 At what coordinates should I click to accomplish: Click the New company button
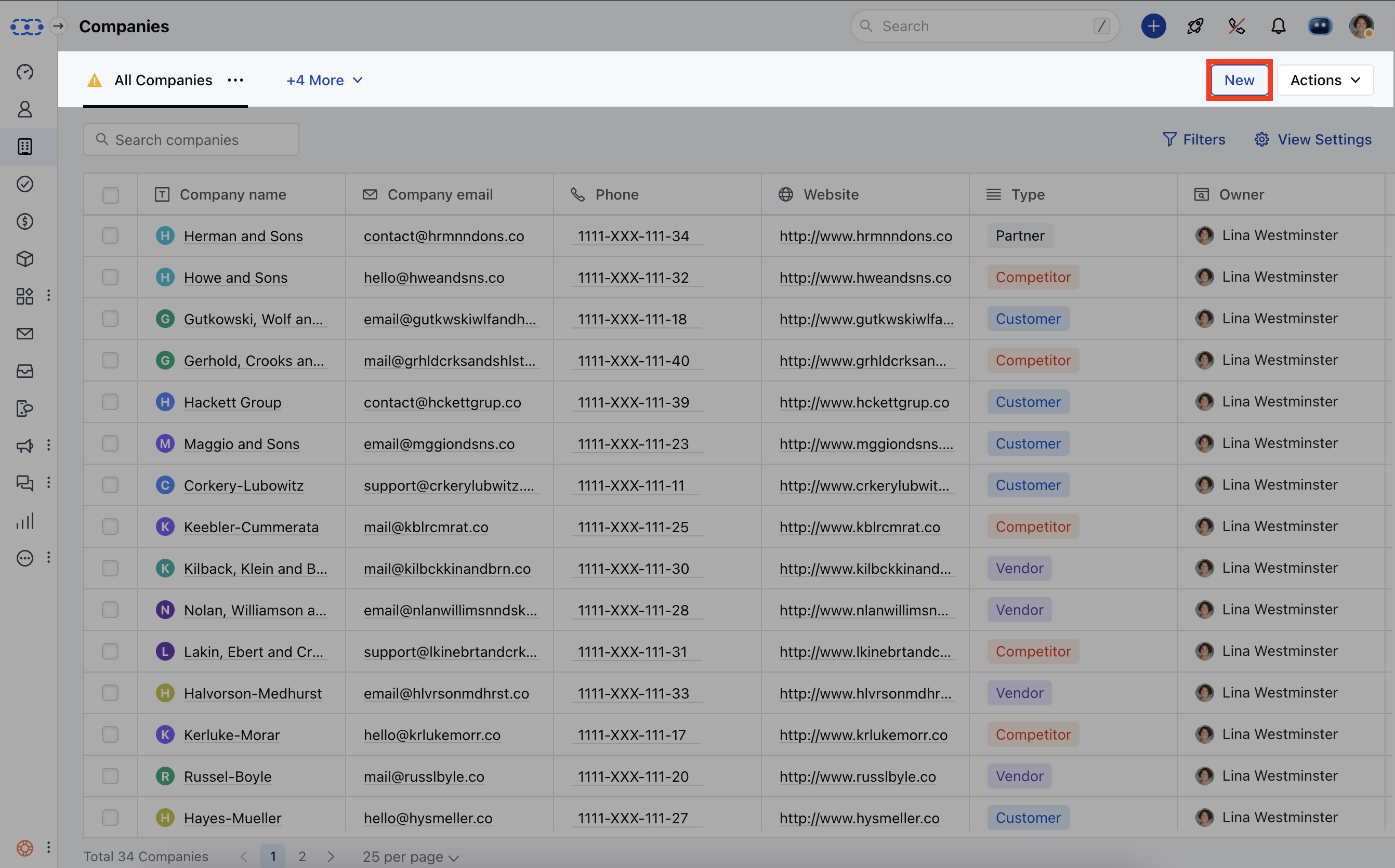(1239, 81)
